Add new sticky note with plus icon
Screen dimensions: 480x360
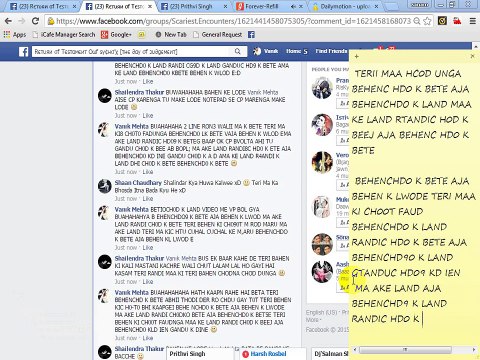356,56
